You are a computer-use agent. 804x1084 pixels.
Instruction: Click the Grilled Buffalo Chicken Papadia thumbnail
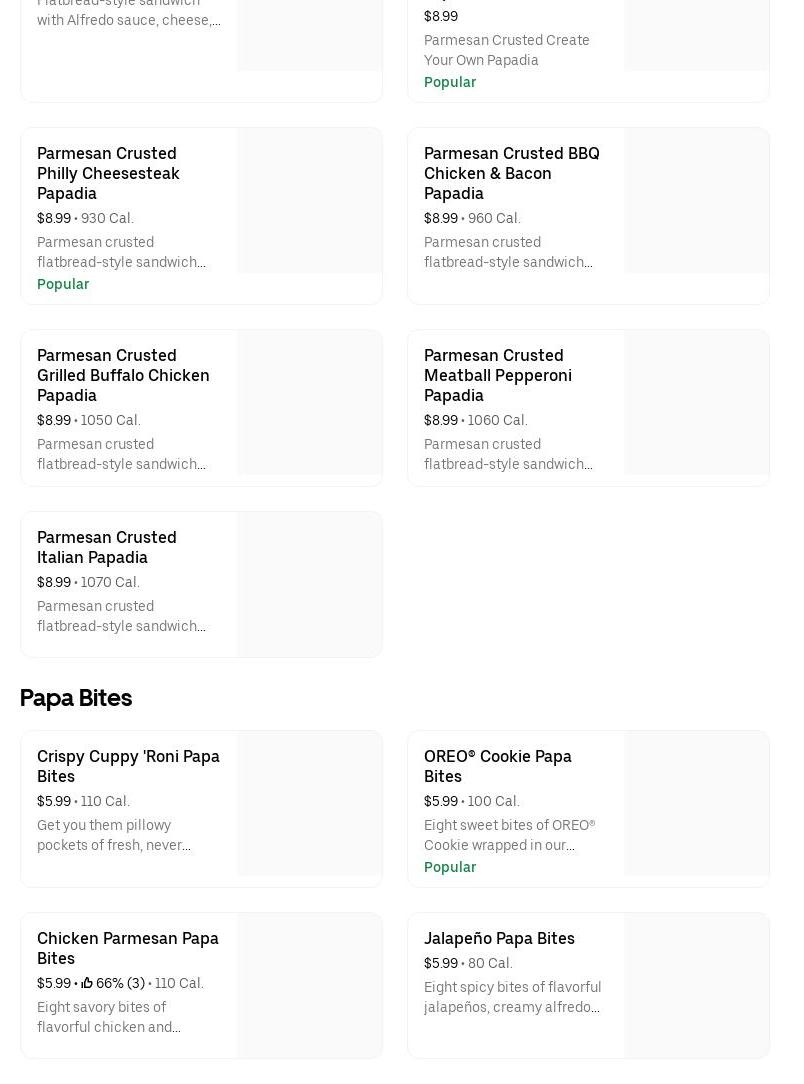pos(309,403)
